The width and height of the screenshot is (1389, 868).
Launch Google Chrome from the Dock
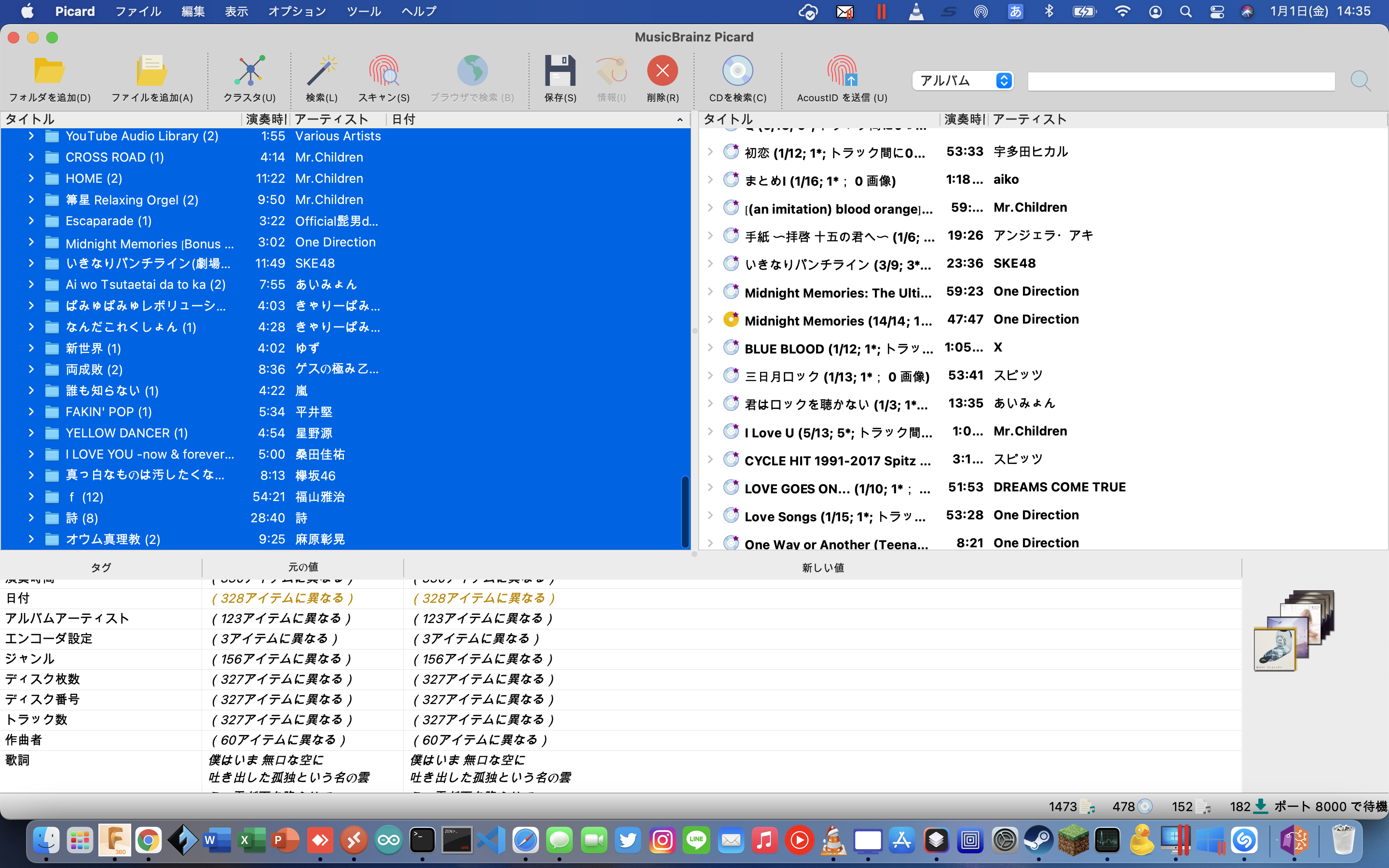point(148,841)
